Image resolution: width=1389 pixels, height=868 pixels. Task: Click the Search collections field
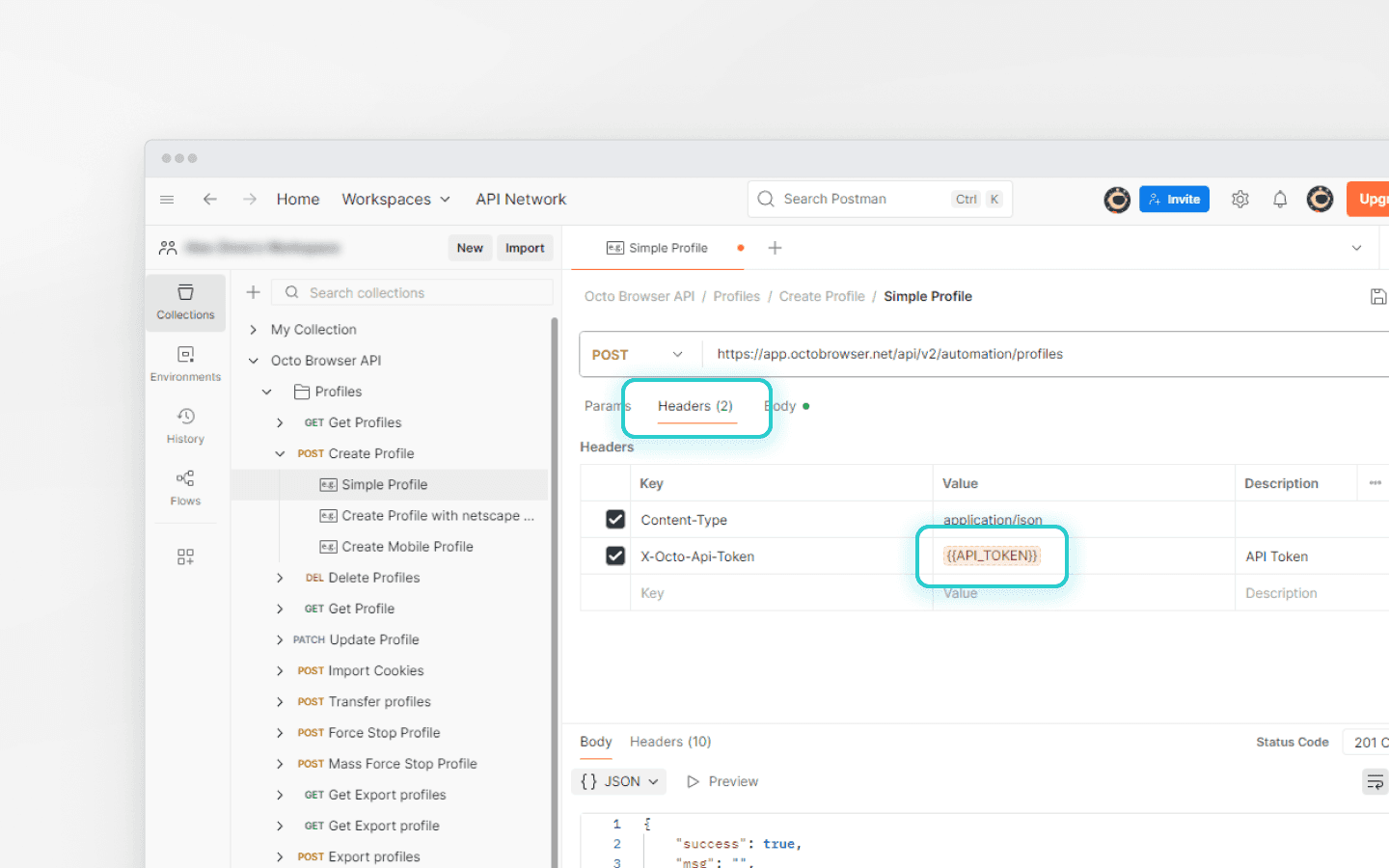pos(413,292)
